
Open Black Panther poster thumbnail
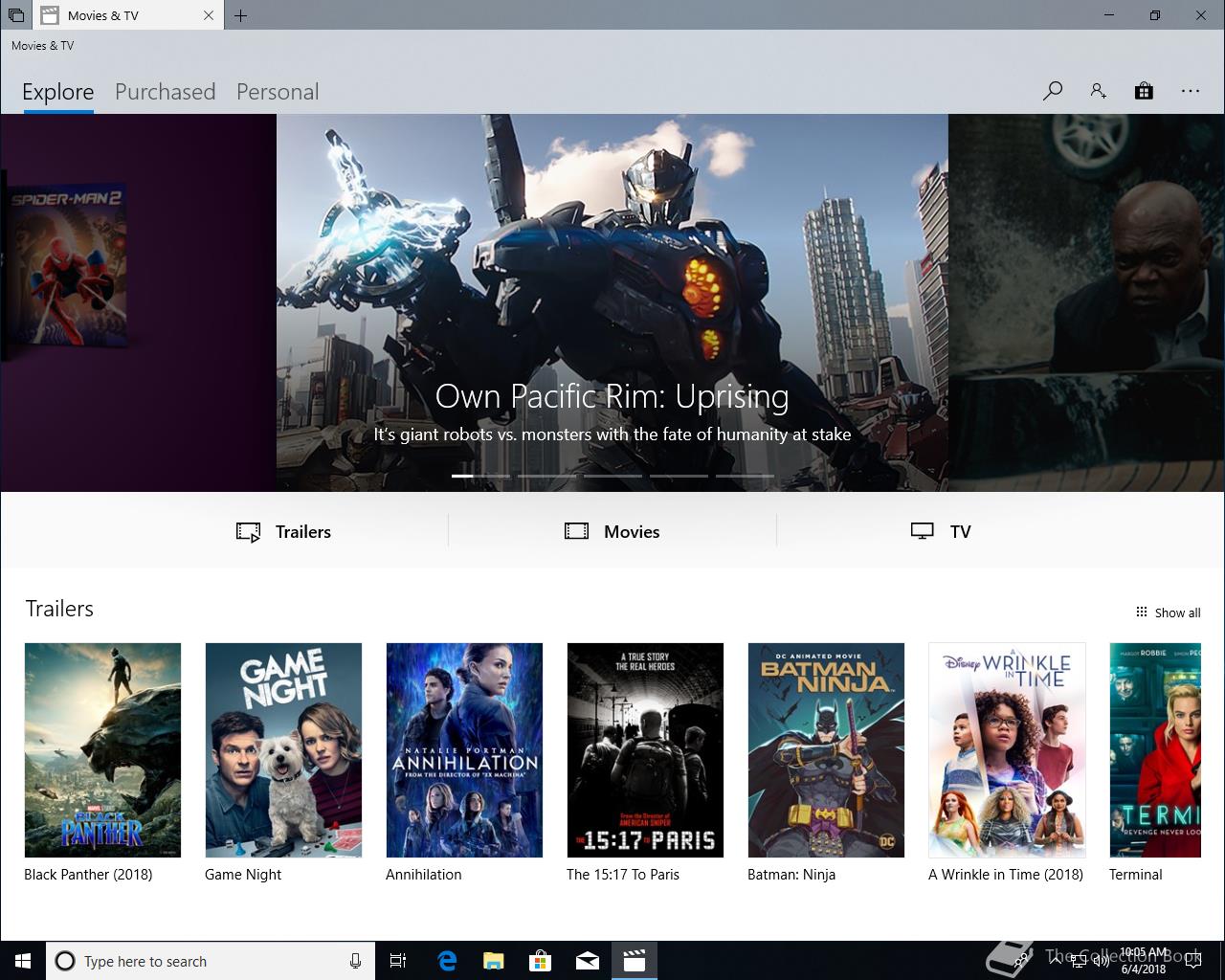coord(102,750)
